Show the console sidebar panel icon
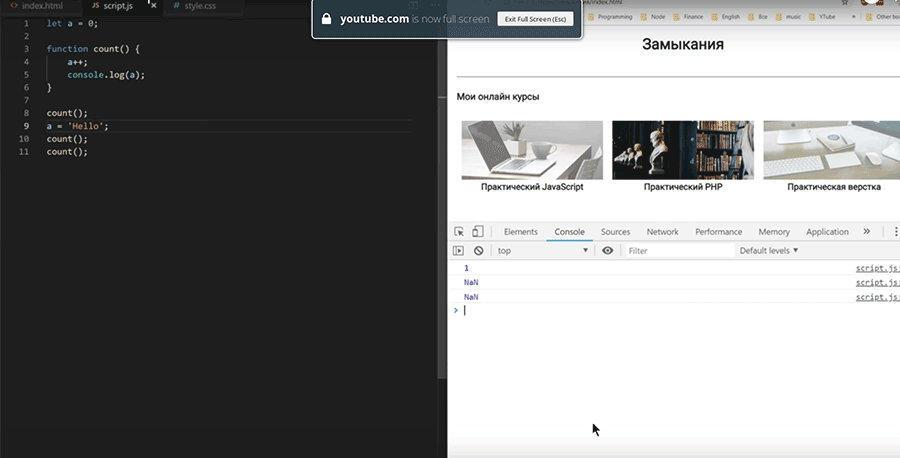Viewport: 900px width, 458px height. 458,250
